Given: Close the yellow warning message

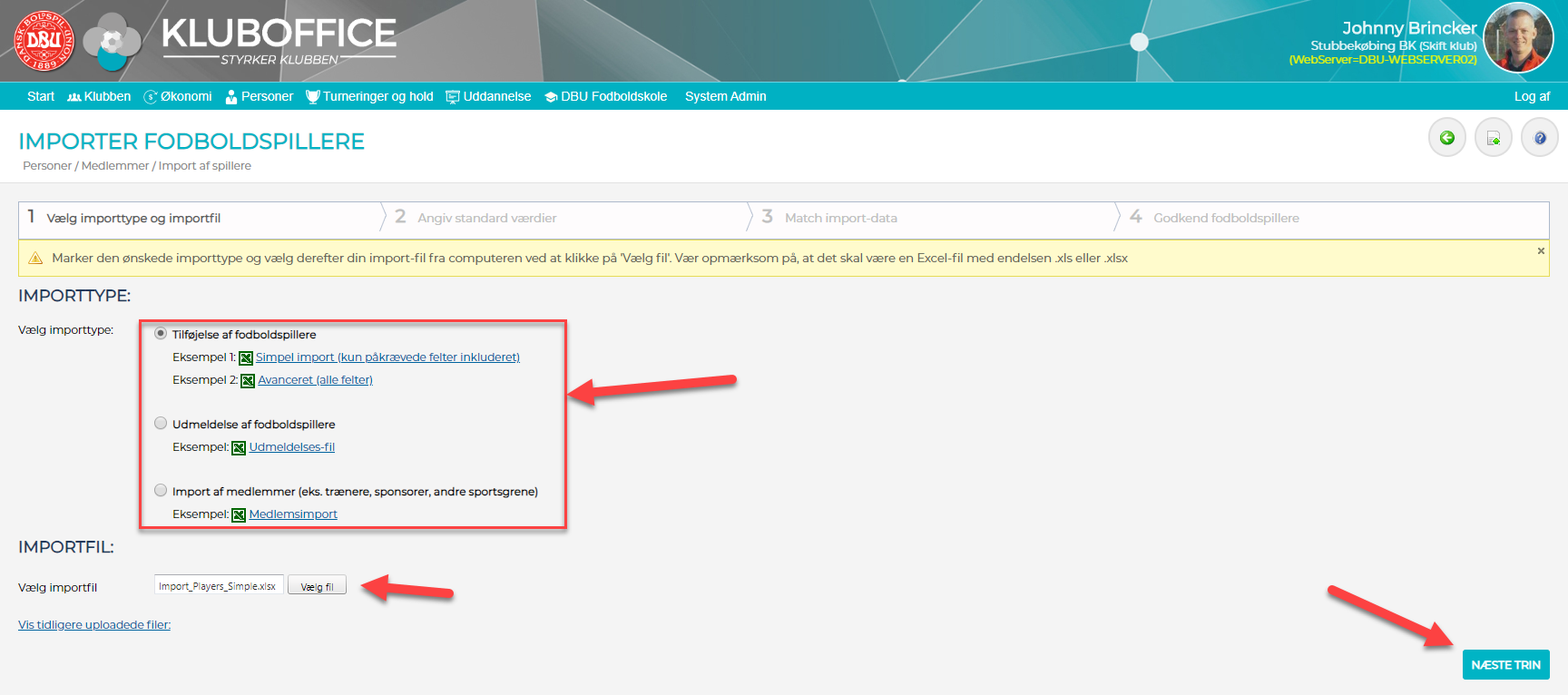Looking at the screenshot, I should point(1540,251).
